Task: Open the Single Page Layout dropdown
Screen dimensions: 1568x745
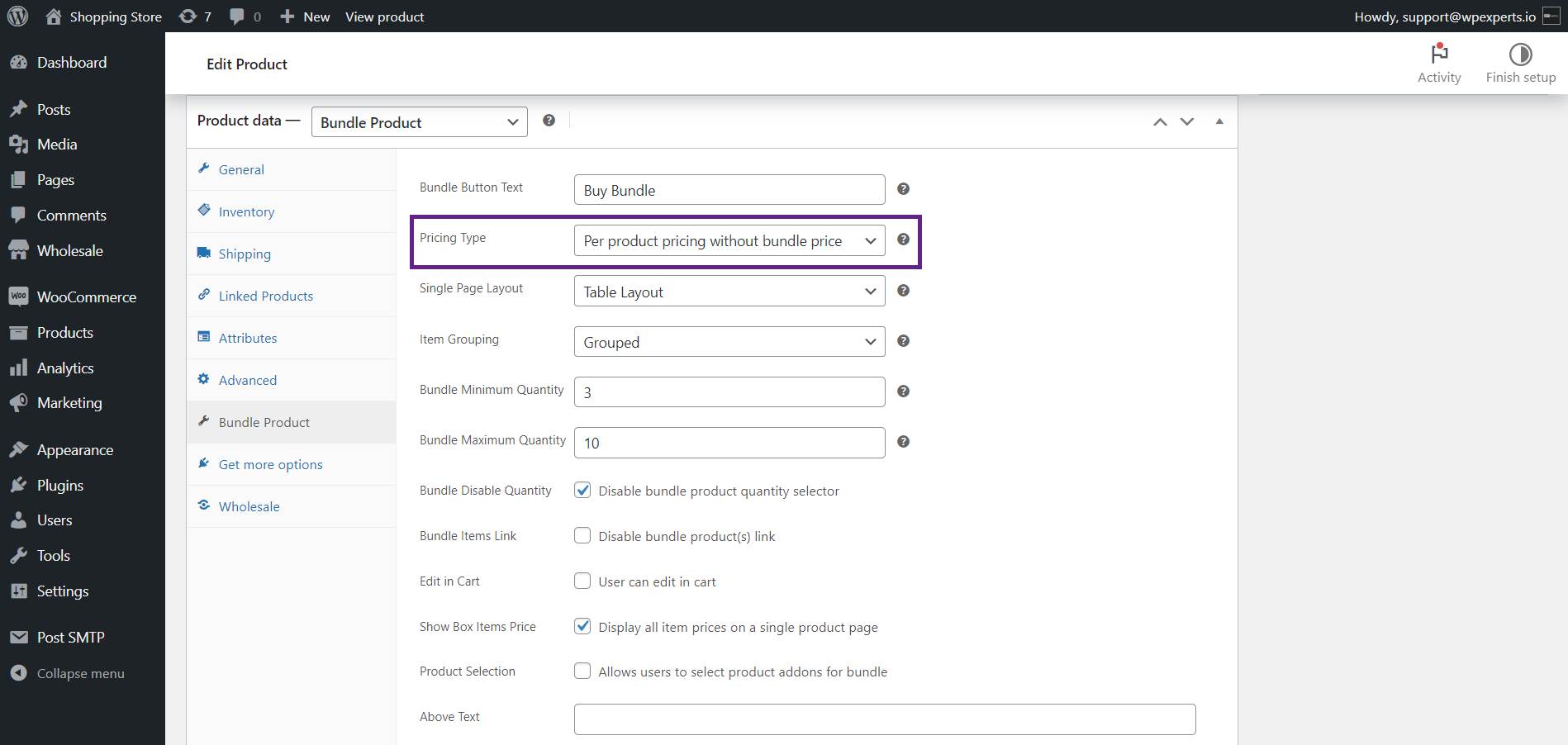Action: (x=729, y=292)
